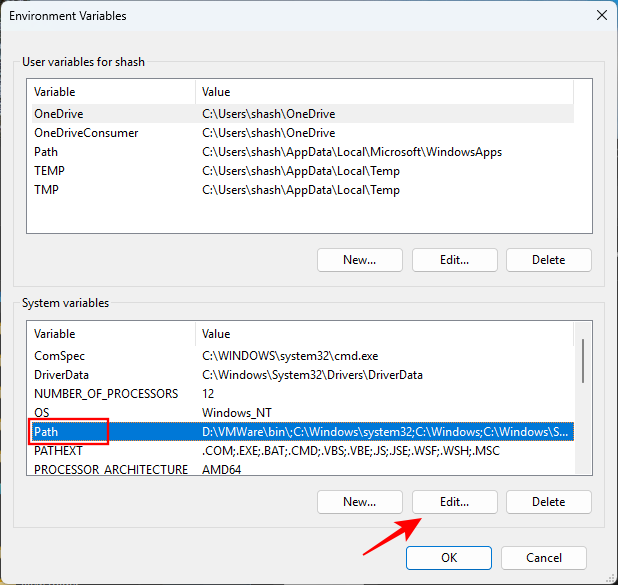Click Value column header in System variables
The width and height of the screenshot is (618, 585).
tap(385, 334)
